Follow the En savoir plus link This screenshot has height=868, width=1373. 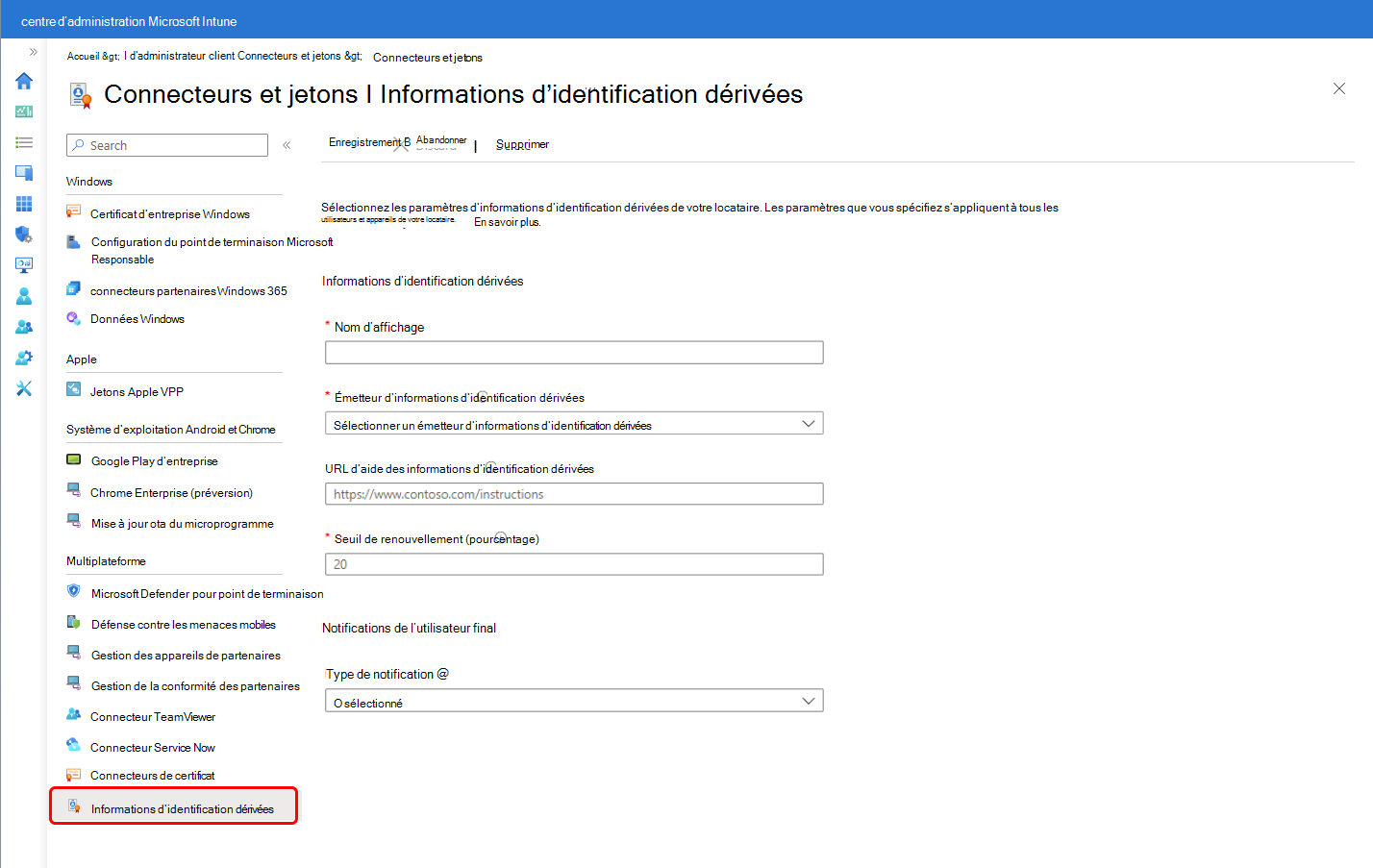click(x=507, y=222)
